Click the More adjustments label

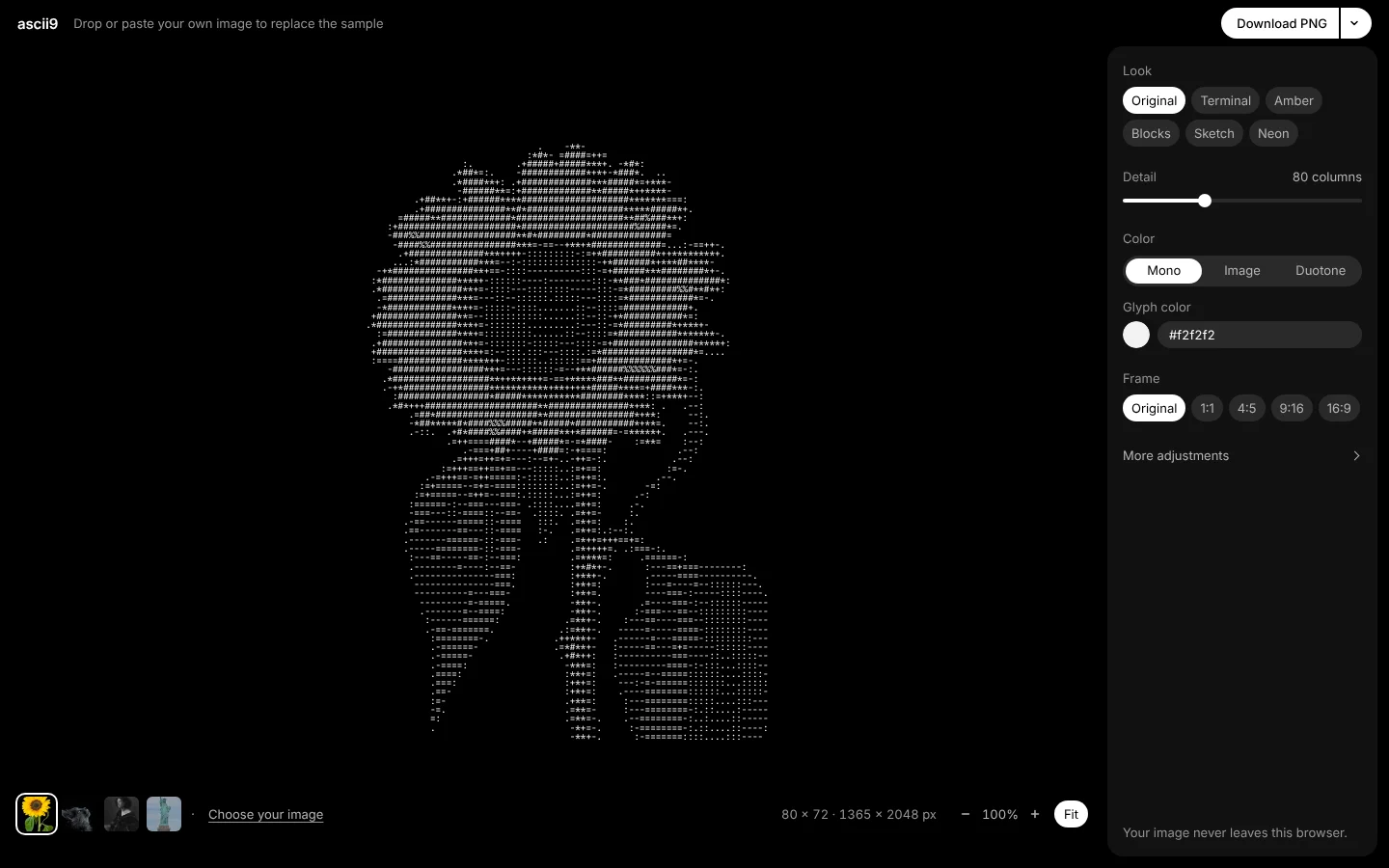[x=1176, y=456]
